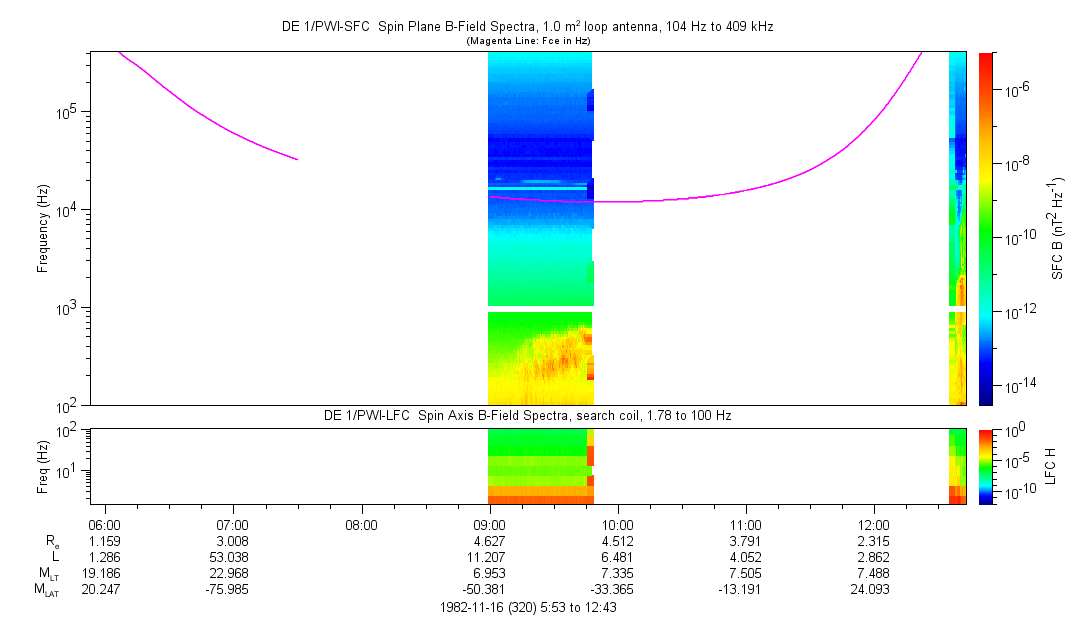The image size is (1083, 620).
Task: Click the 10^-5 tick on LFC colorbar
Action: 1015,460
